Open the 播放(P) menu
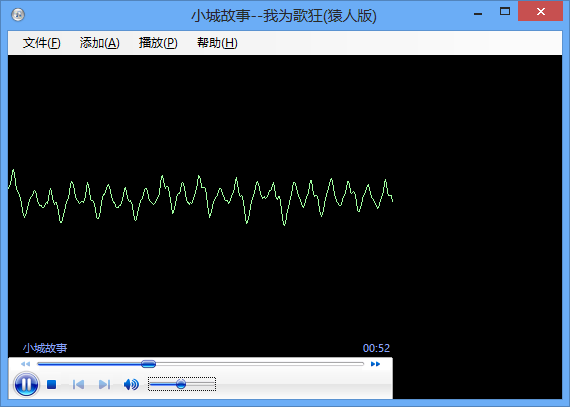 158,43
